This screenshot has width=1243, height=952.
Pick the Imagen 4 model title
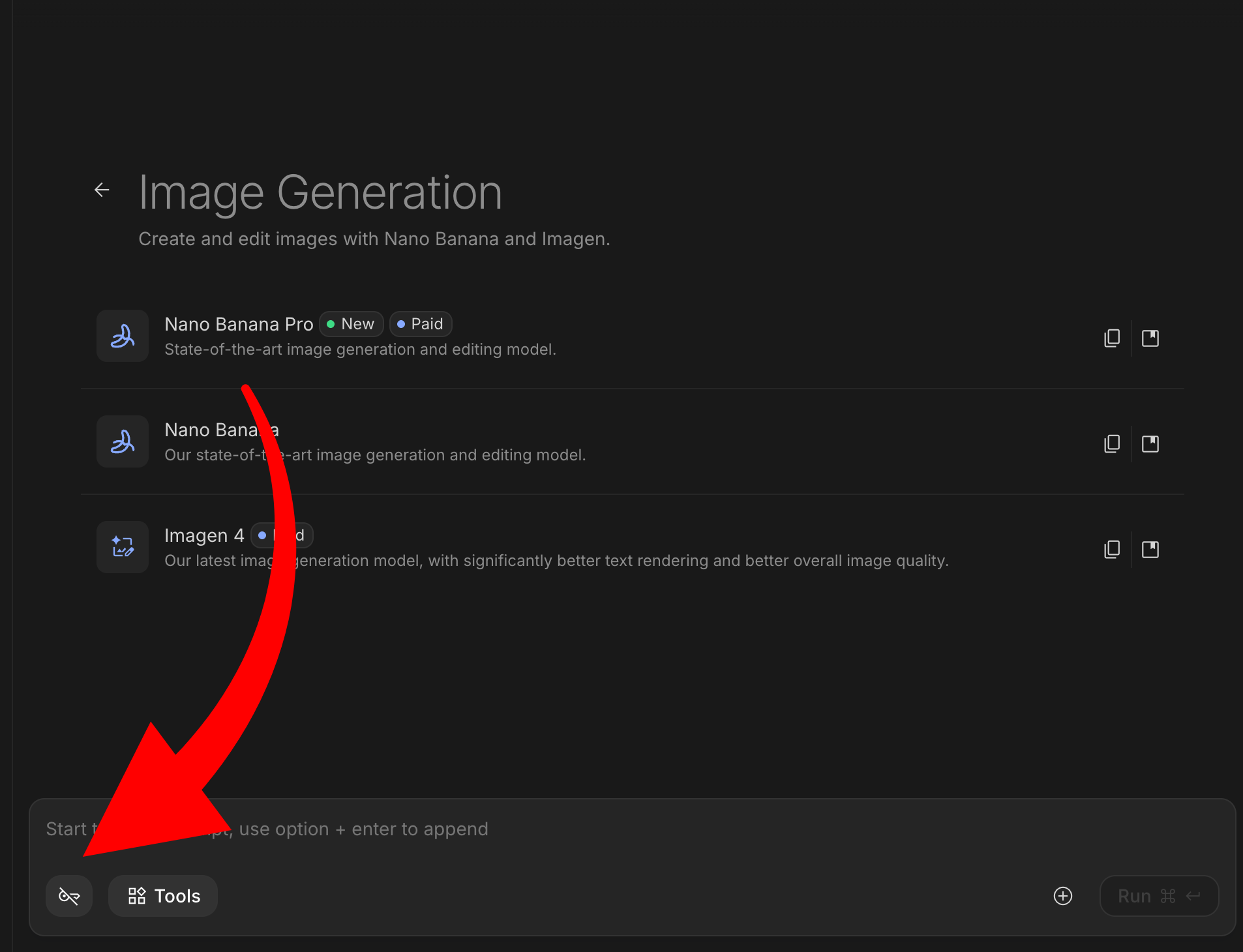(x=204, y=535)
